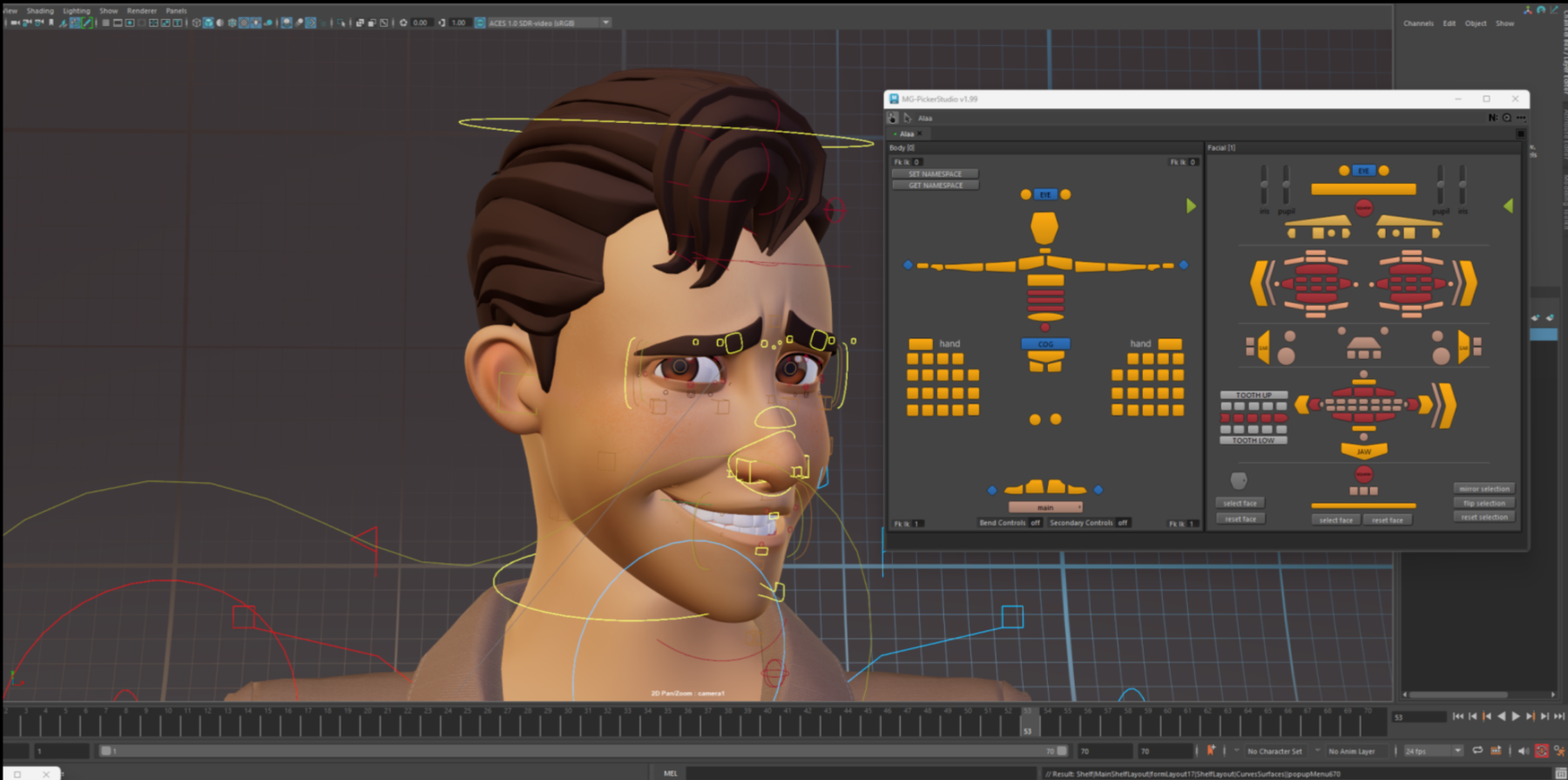Open the Renderer menu
Image resolution: width=1568 pixels, height=780 pixels.
[142, 11]
